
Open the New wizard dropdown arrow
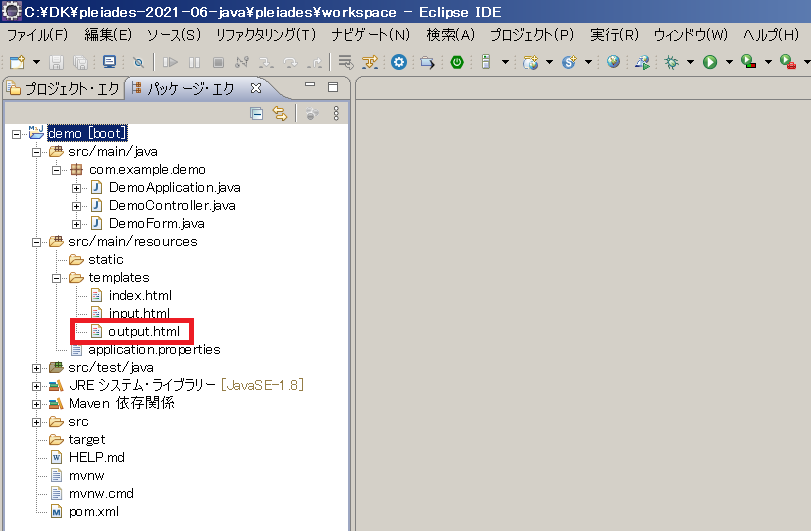(x=36, y=63)
